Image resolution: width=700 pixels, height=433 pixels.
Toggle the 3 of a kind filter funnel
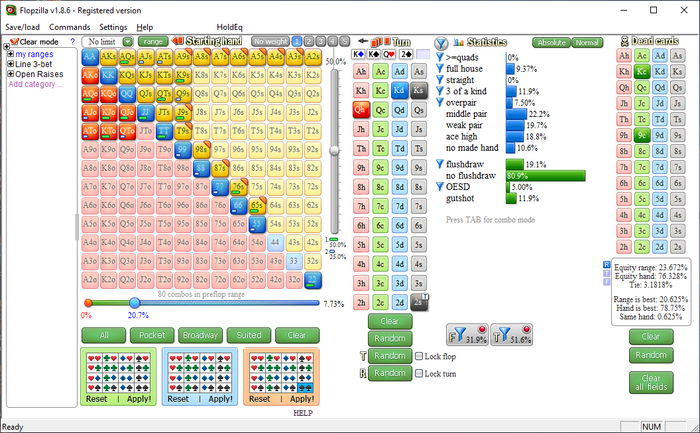click(440, 91)
